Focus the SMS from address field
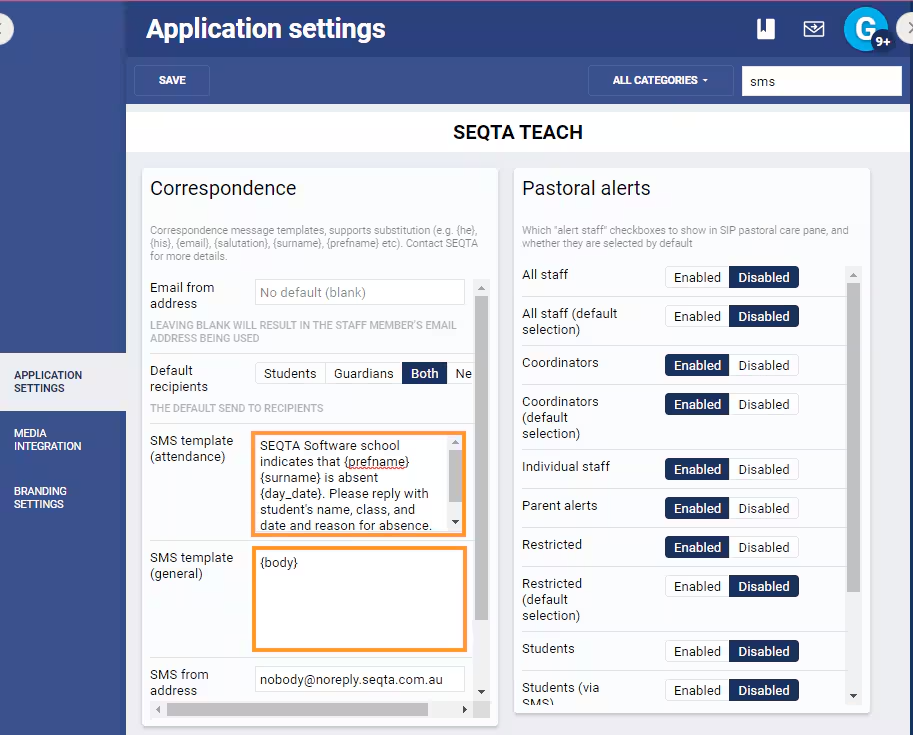The width and height of the screenshot is (913, 735). pyautogui.click(x=360, y=679)
